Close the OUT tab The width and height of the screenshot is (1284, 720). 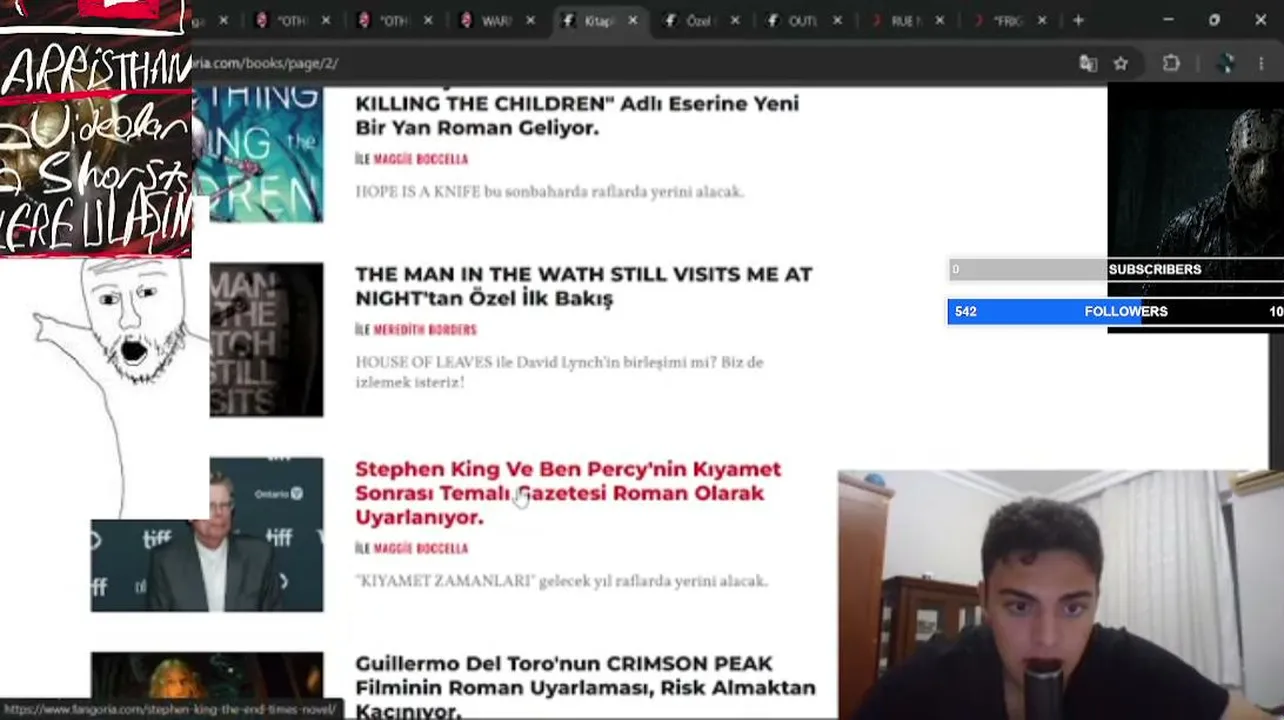pyautogui.click(x=837, y=20)
